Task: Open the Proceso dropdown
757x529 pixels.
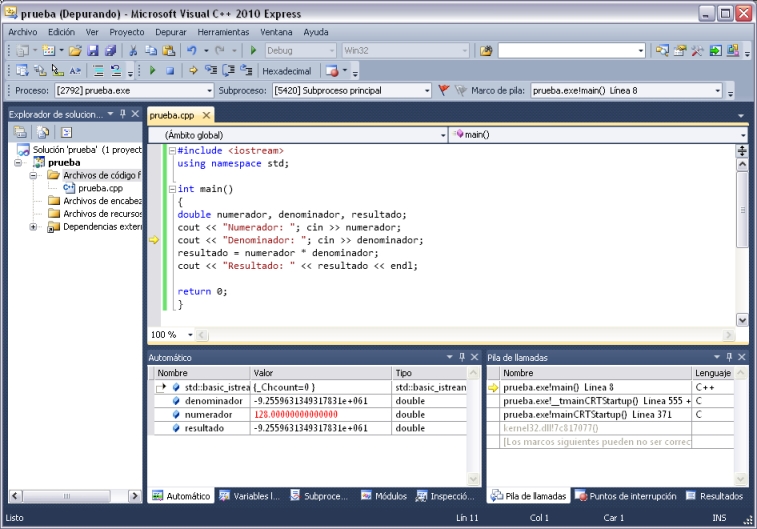Action: tap(209, 90)
